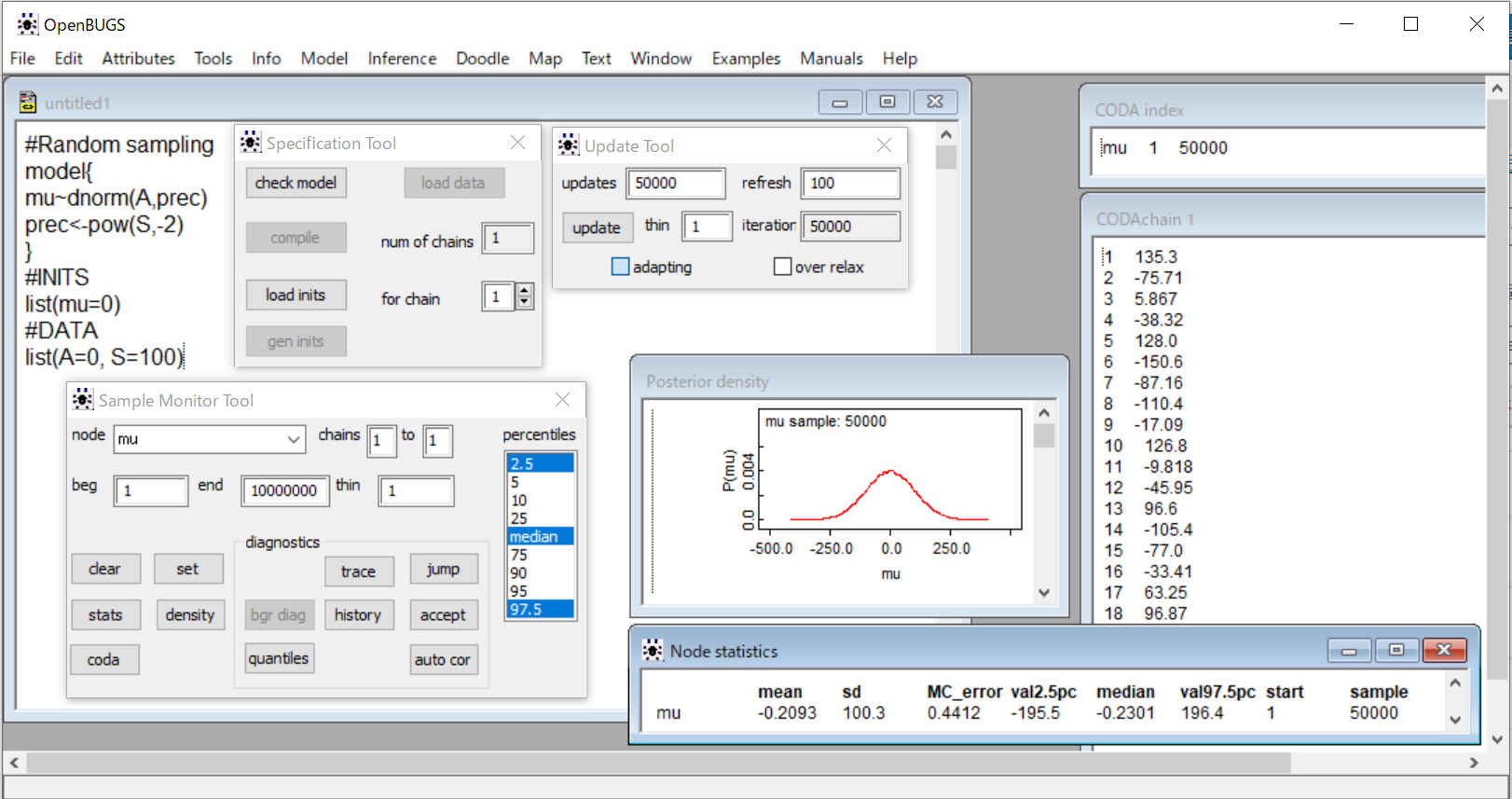Click the coda button
This screenshot has height=799, width=1512.
pos(103,659)
